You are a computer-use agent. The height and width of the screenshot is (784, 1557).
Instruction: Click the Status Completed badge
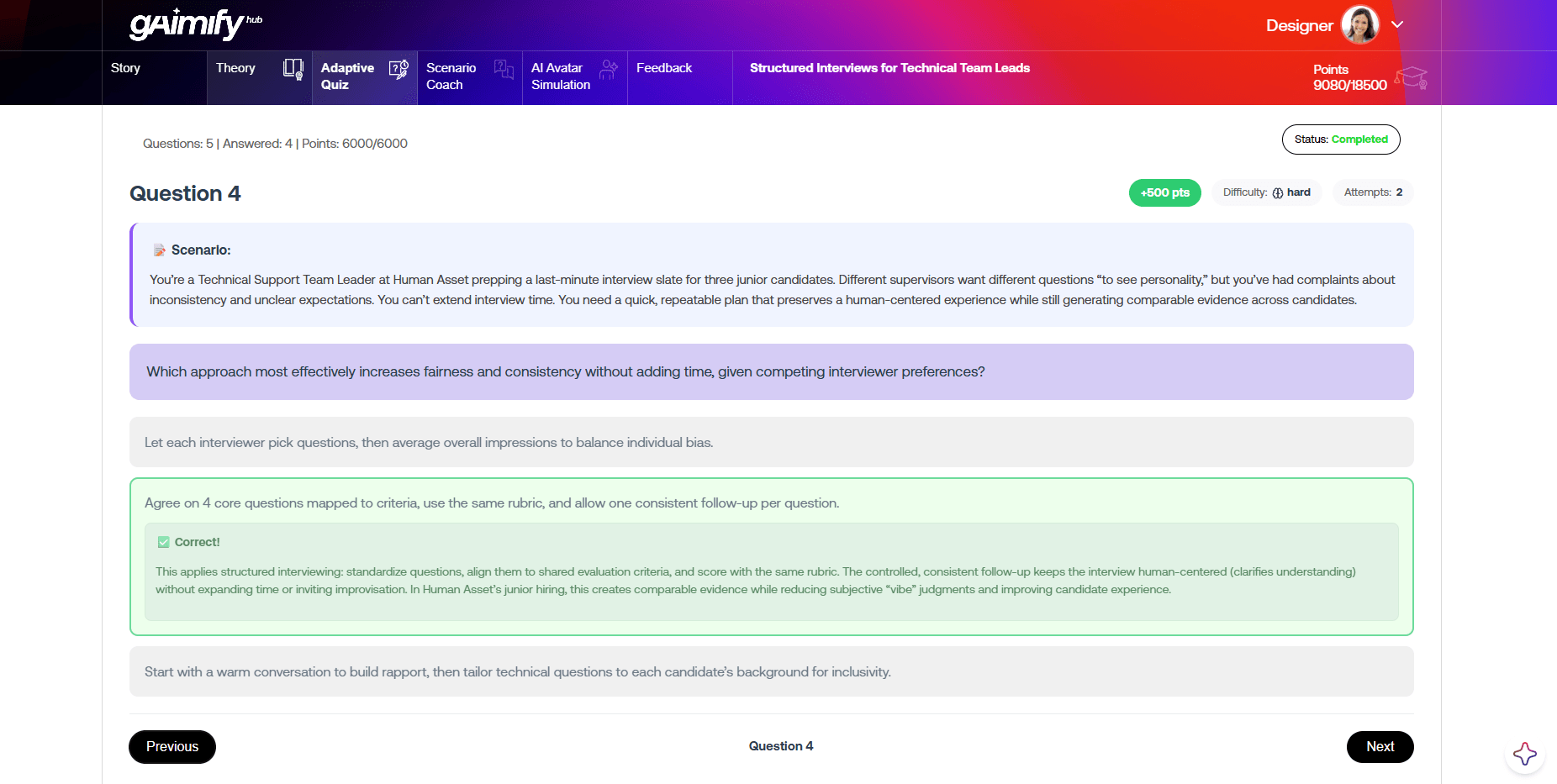[x=1340, y=139]
